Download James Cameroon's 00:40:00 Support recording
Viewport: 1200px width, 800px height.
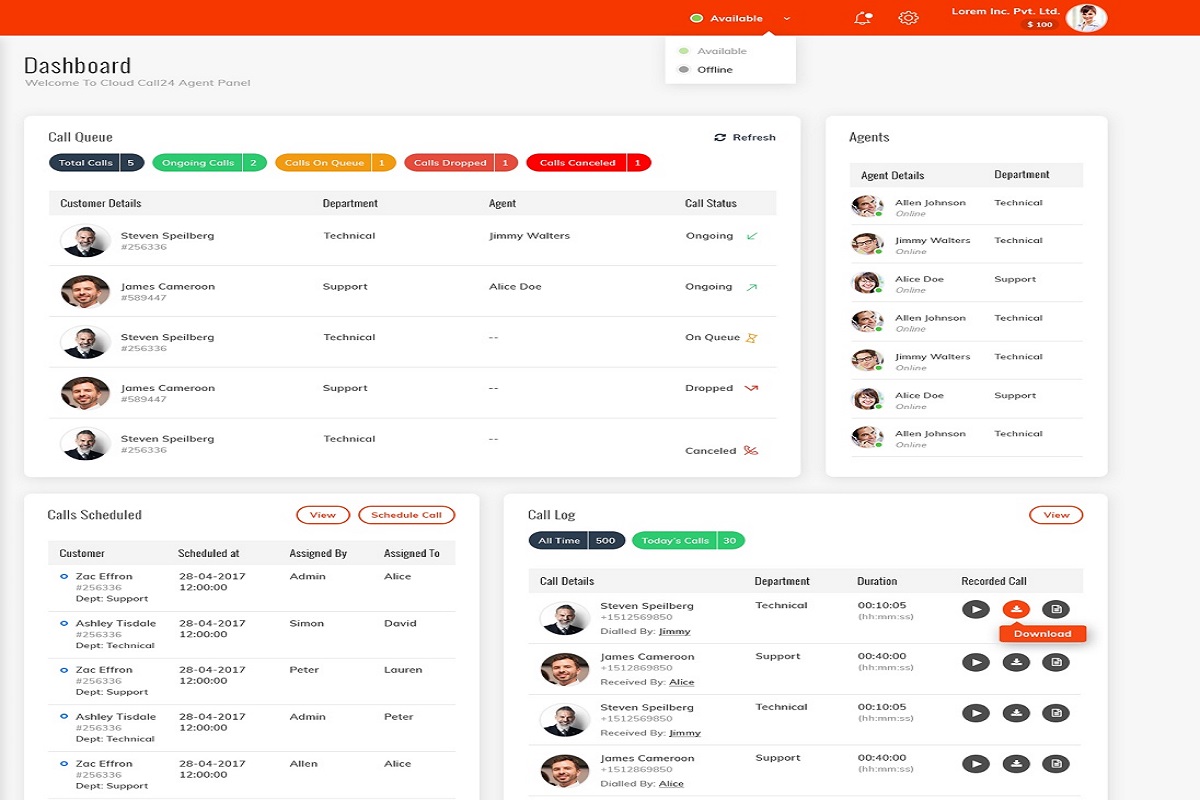click(1016, 662)
